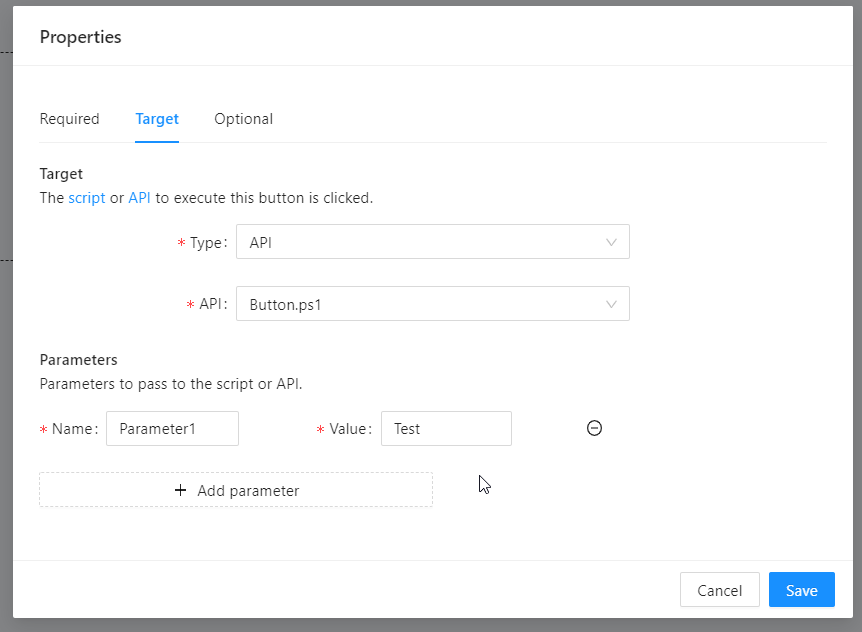862x632 pixels.
Task: Click the 'Value:' field label
Action: [x=350, y=429]
